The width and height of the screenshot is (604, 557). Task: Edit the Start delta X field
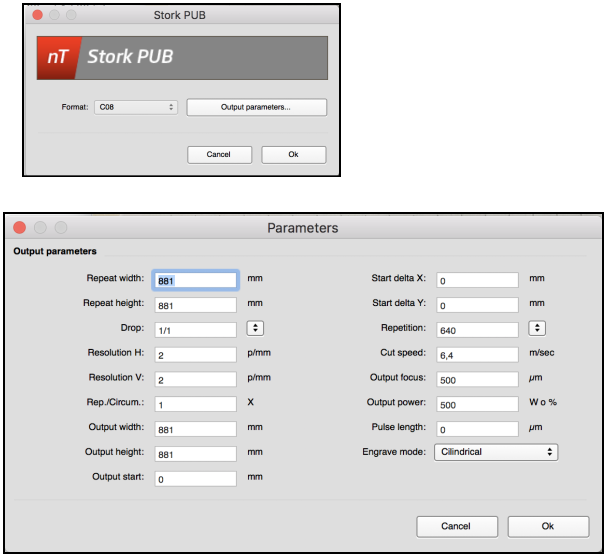coord(477,280)
